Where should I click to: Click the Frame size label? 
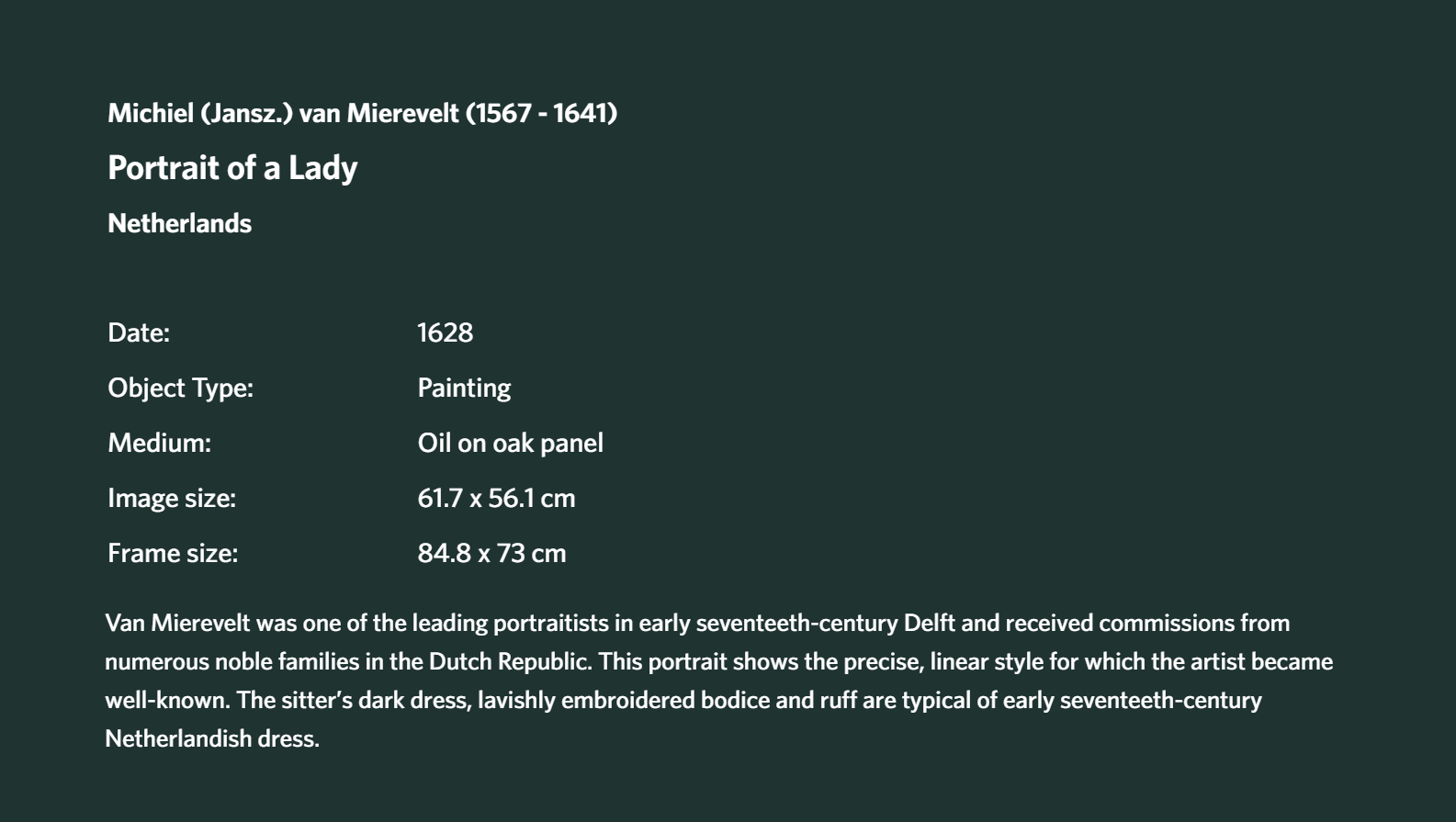(173, 553)
